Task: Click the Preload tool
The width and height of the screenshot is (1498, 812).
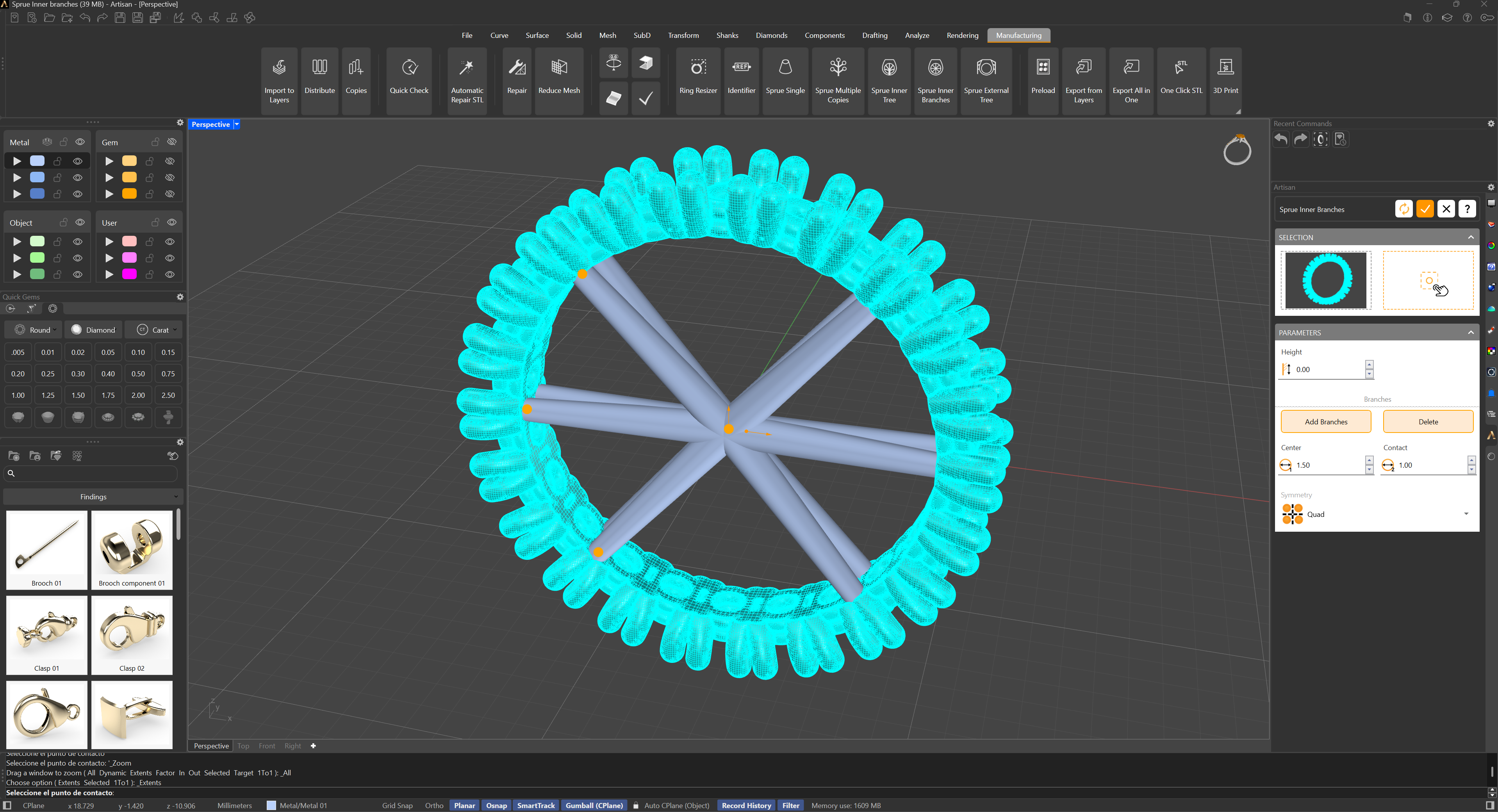Action: [1043, 81]
